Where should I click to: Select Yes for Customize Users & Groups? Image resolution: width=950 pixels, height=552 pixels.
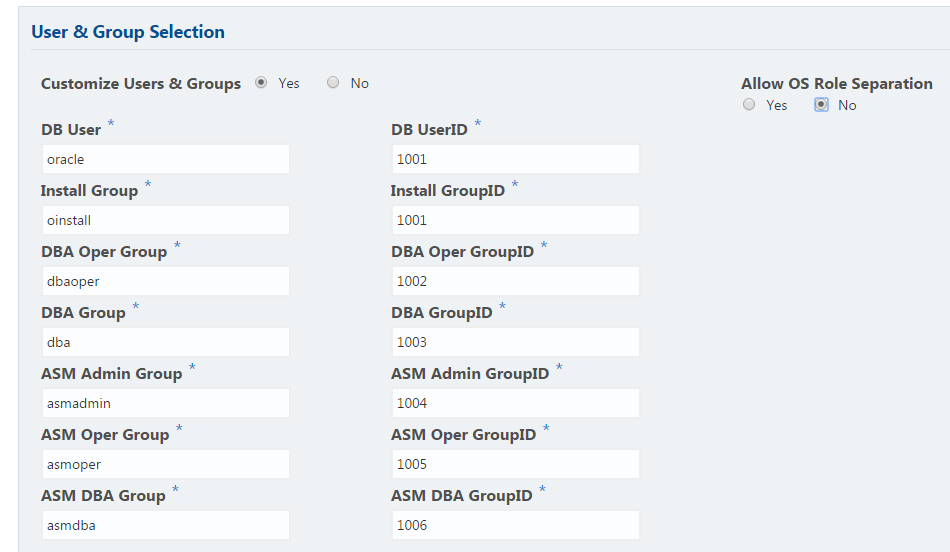[x=261, y=83]
